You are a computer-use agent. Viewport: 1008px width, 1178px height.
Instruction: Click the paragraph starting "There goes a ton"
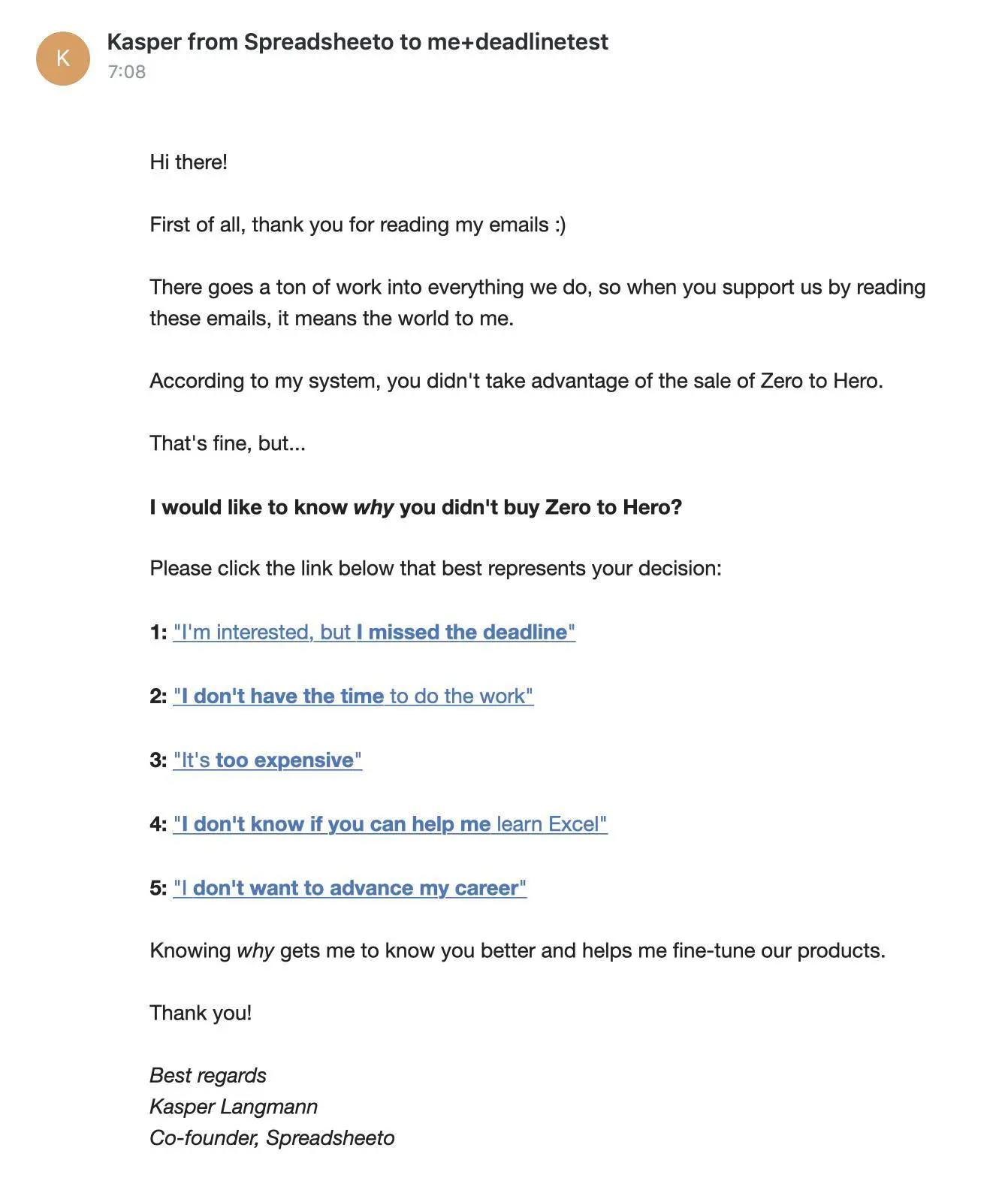(538, 303)
